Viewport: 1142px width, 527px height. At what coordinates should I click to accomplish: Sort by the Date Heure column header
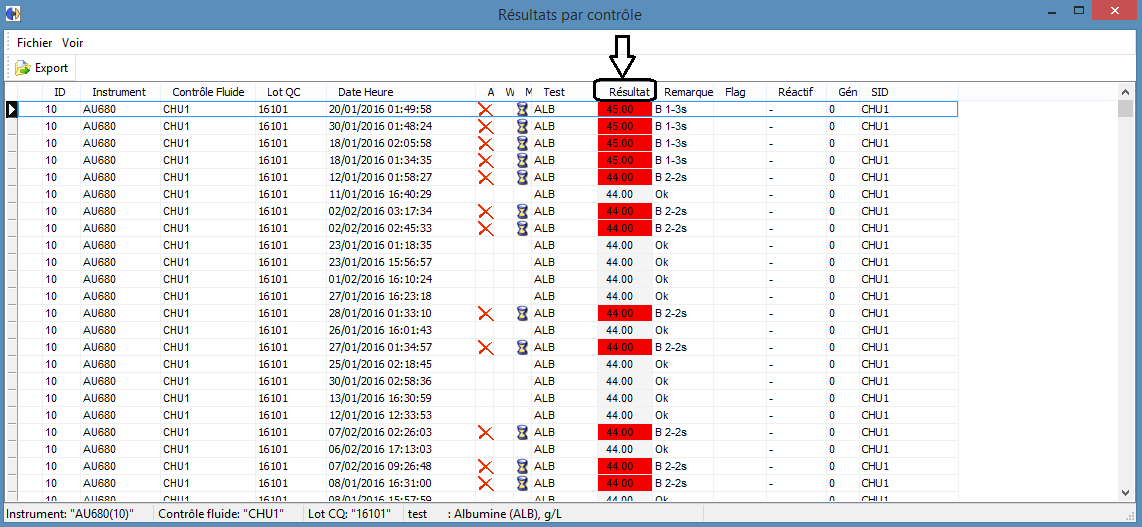click(365, 92)
